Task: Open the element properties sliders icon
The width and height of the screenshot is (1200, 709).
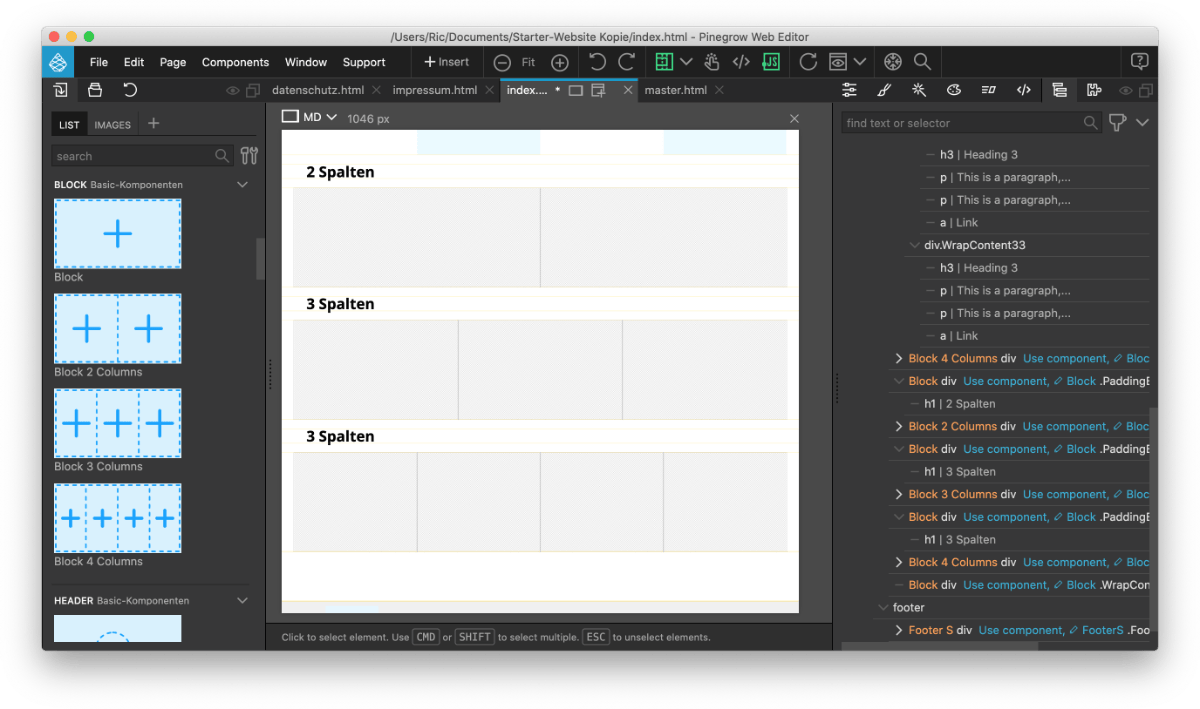Action: pos(849,90)
